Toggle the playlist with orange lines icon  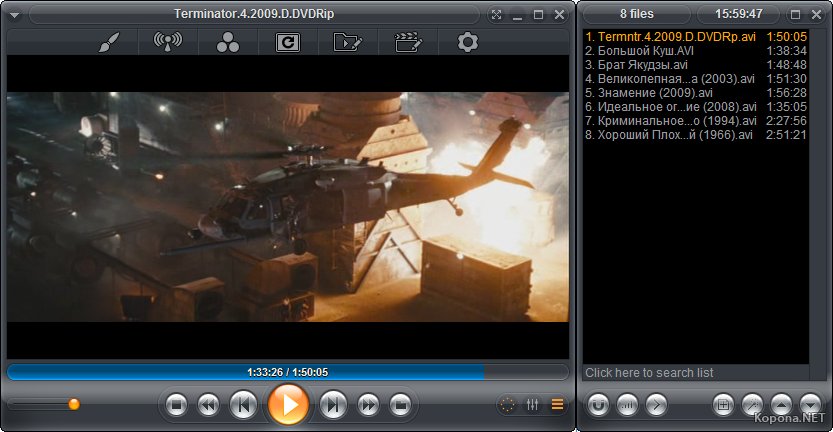[x=557, y=405]
